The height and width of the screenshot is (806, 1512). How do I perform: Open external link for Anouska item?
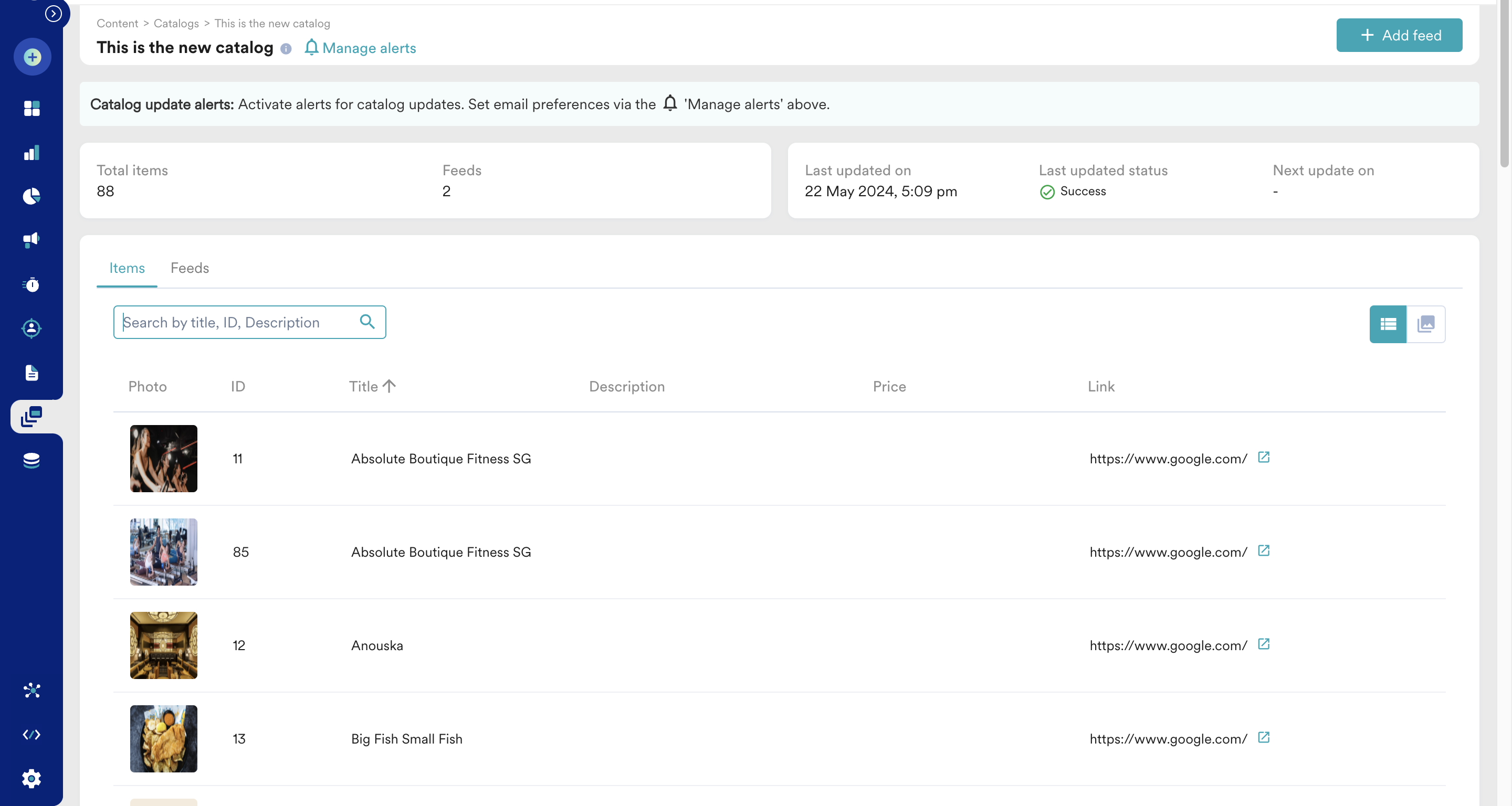[x=1264, y=644]
